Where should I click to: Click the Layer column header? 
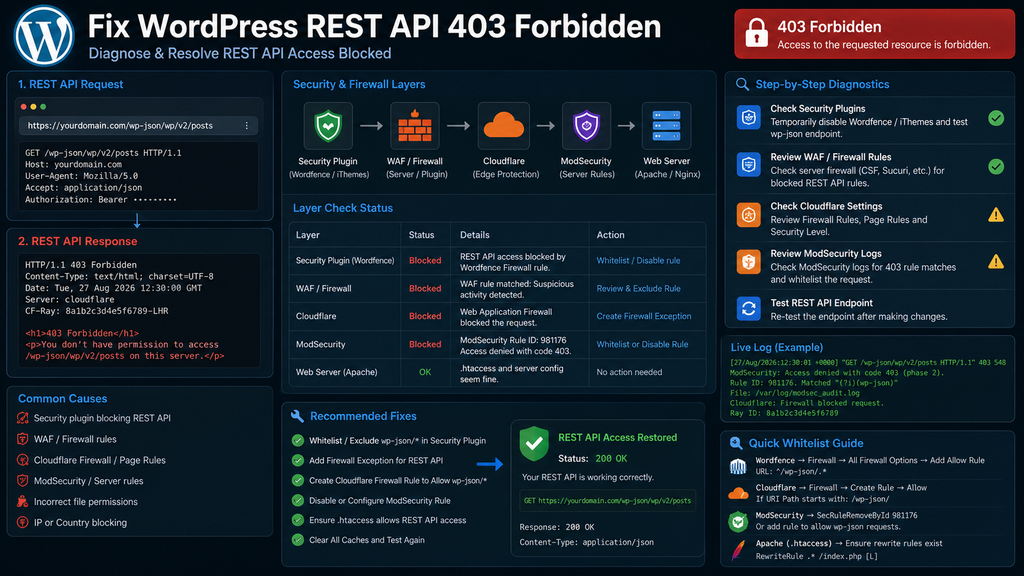(308, 235)
